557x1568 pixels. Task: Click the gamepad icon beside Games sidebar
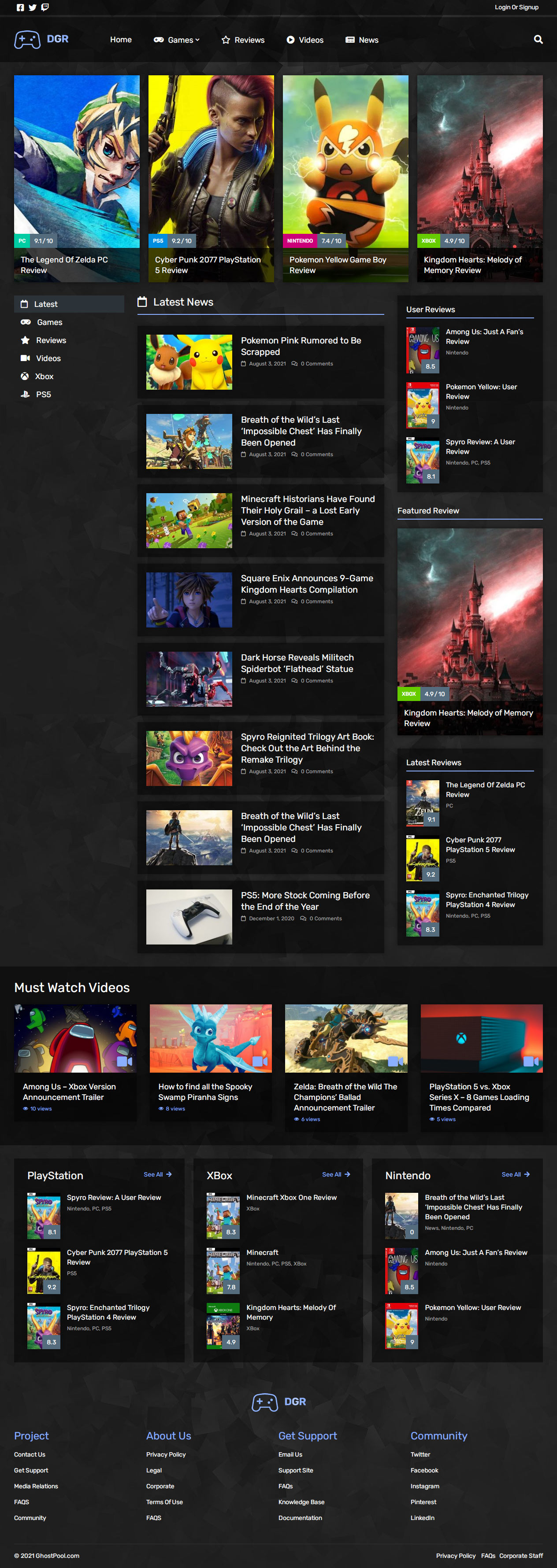click(x=26, y=323)
